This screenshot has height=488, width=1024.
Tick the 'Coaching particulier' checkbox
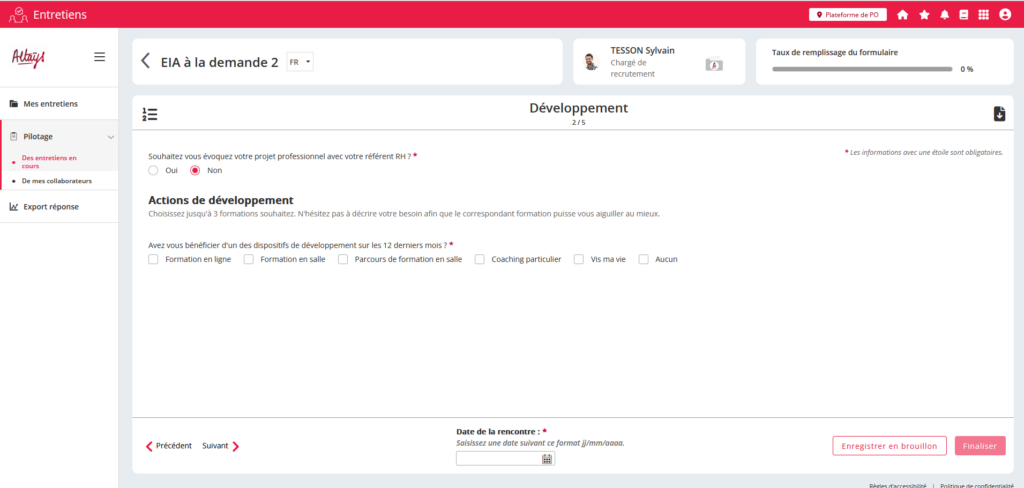[480, 259]
